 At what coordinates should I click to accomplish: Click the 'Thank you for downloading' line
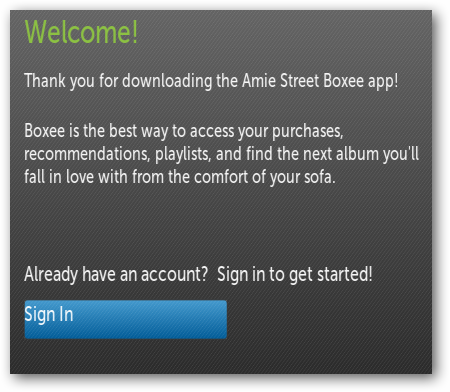click(x=211, y=81)
